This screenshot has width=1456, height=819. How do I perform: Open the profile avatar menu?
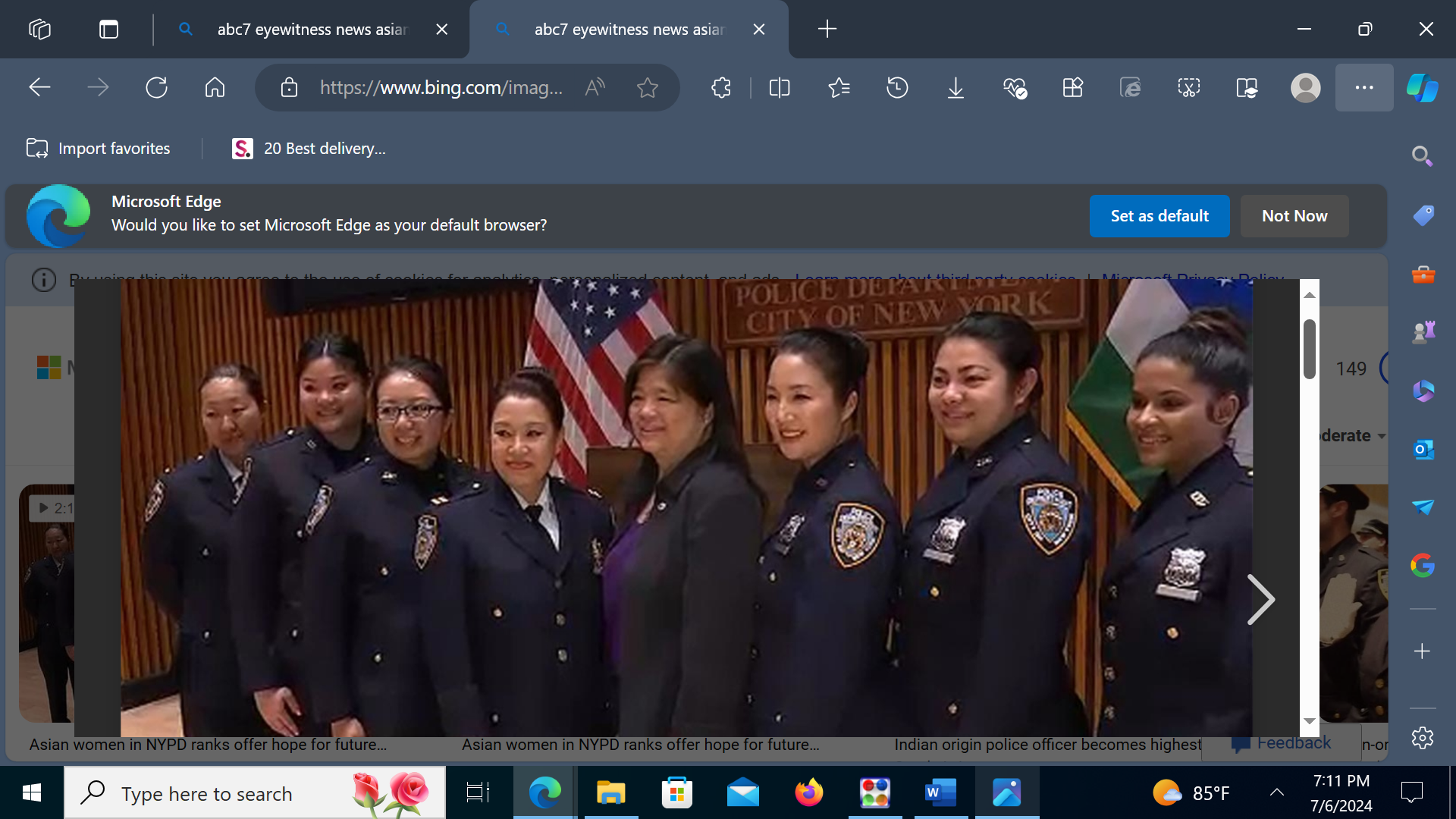1306,88
